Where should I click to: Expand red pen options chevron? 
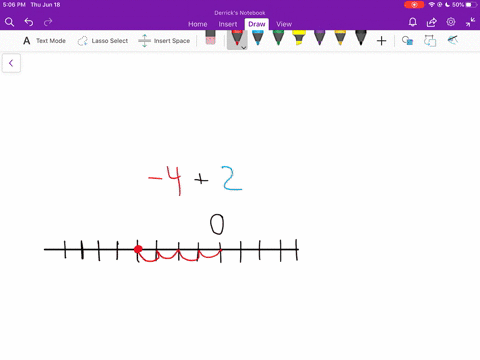pyautogui.click(x=244, y=48)
